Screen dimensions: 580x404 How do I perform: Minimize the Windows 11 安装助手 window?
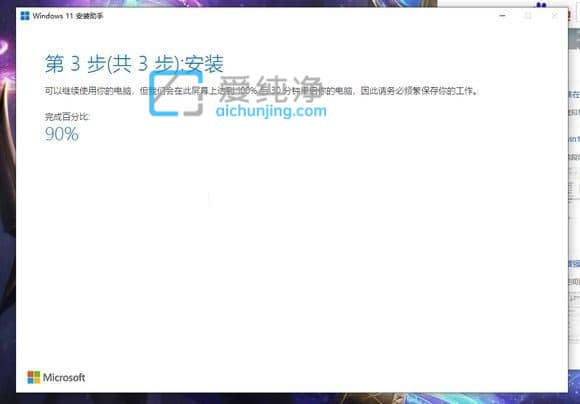click(x=502, y=16)
